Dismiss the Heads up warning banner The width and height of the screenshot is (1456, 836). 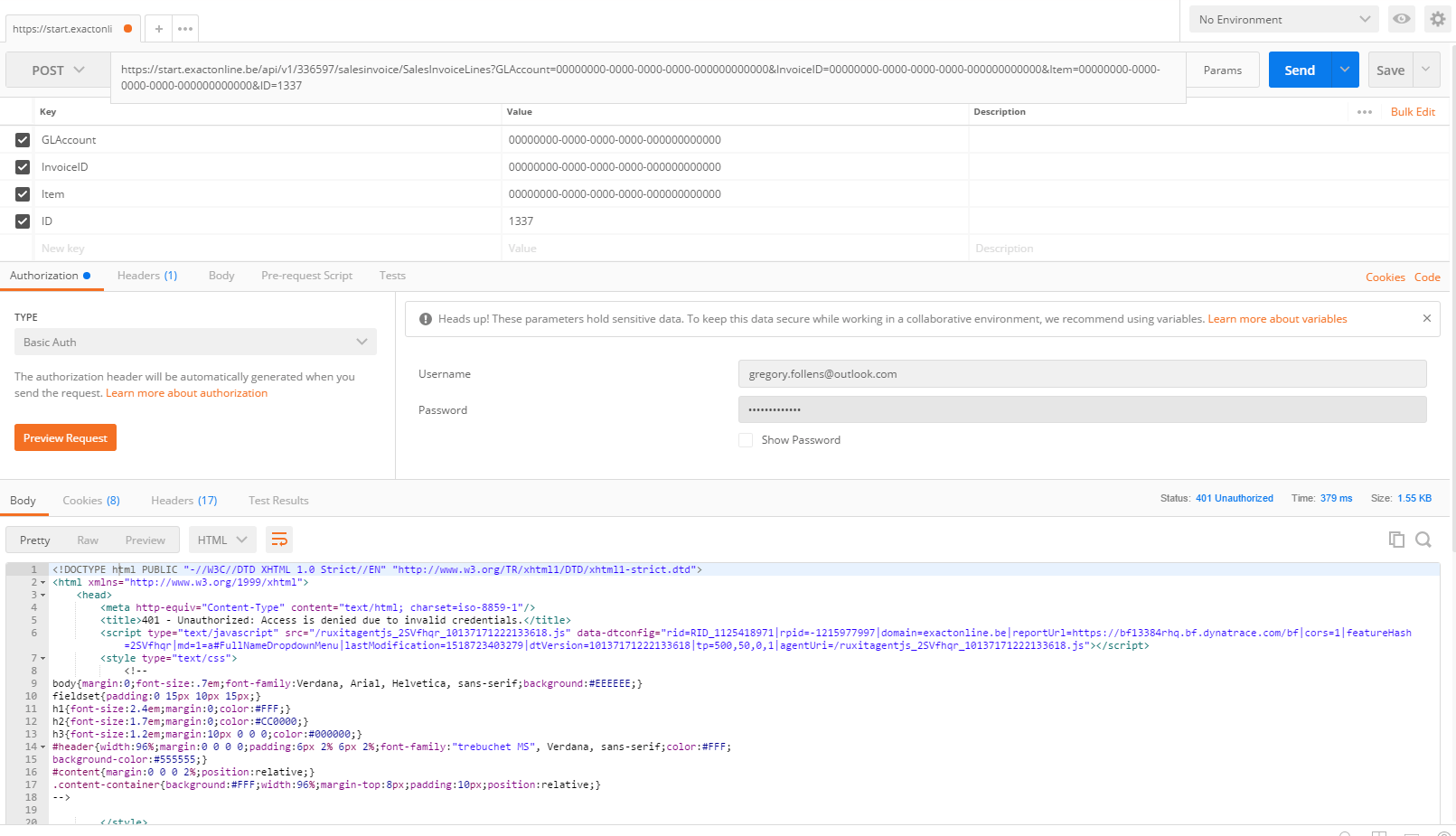click(x=1426, y=318)
